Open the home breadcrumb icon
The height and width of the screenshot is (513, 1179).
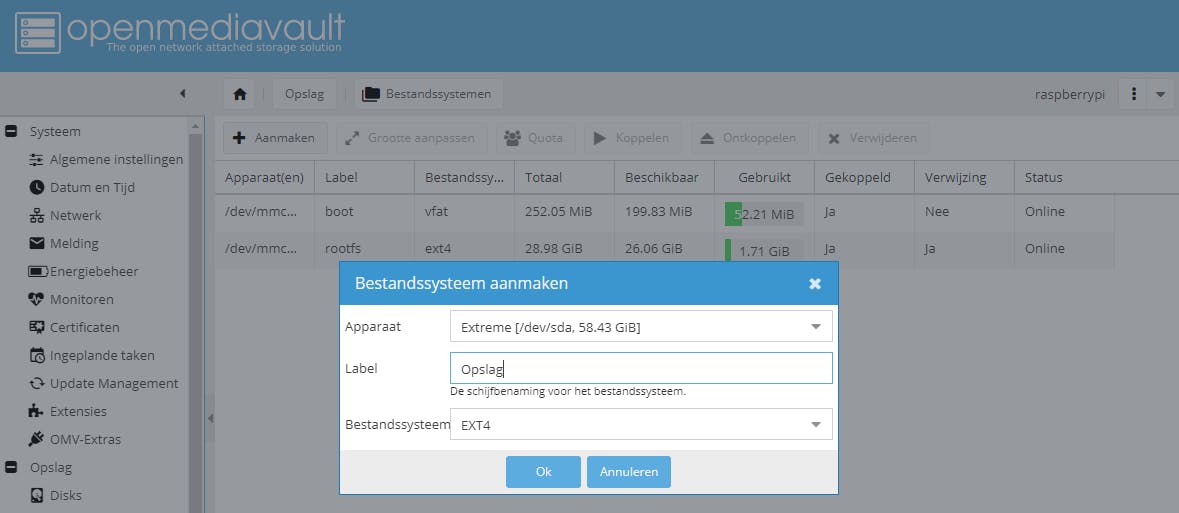coord(240,94)
